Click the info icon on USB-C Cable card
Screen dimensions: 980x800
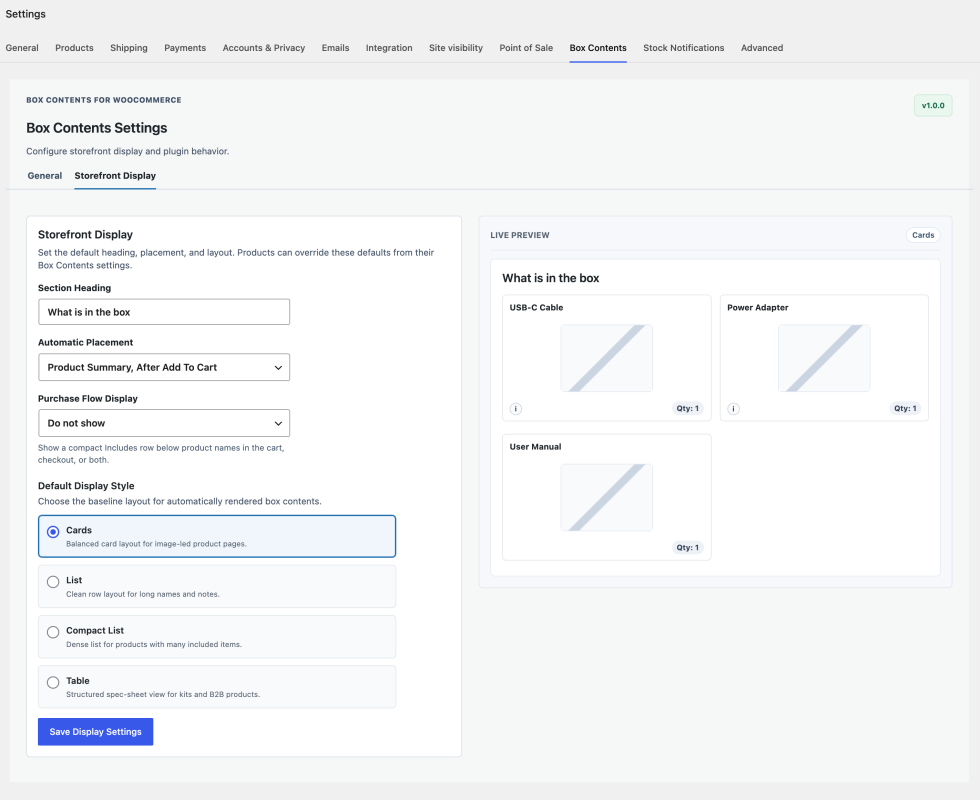pyautogui.click(x=516, y=409)
